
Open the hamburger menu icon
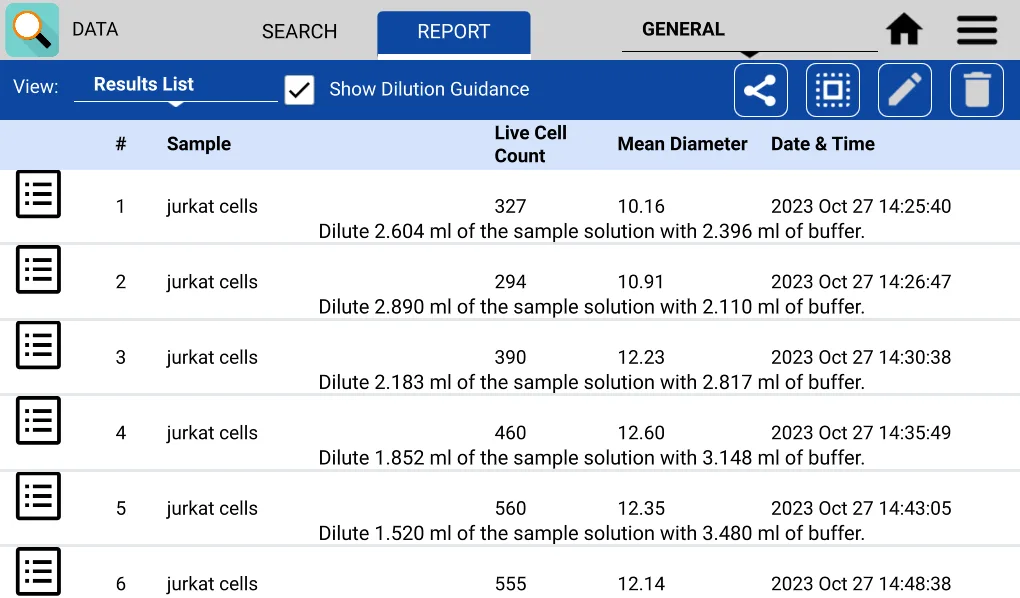[976, 30]
